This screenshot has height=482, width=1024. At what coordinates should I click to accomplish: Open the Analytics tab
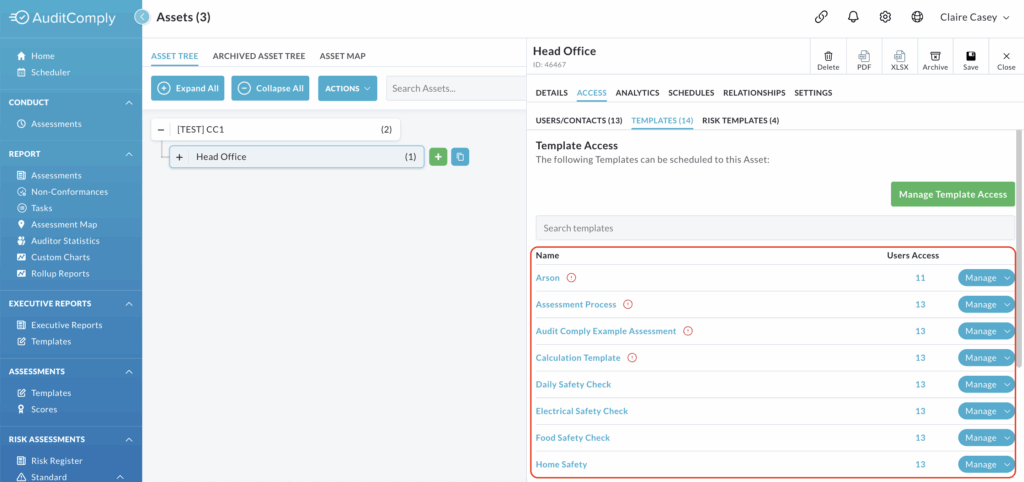point(637,93)
